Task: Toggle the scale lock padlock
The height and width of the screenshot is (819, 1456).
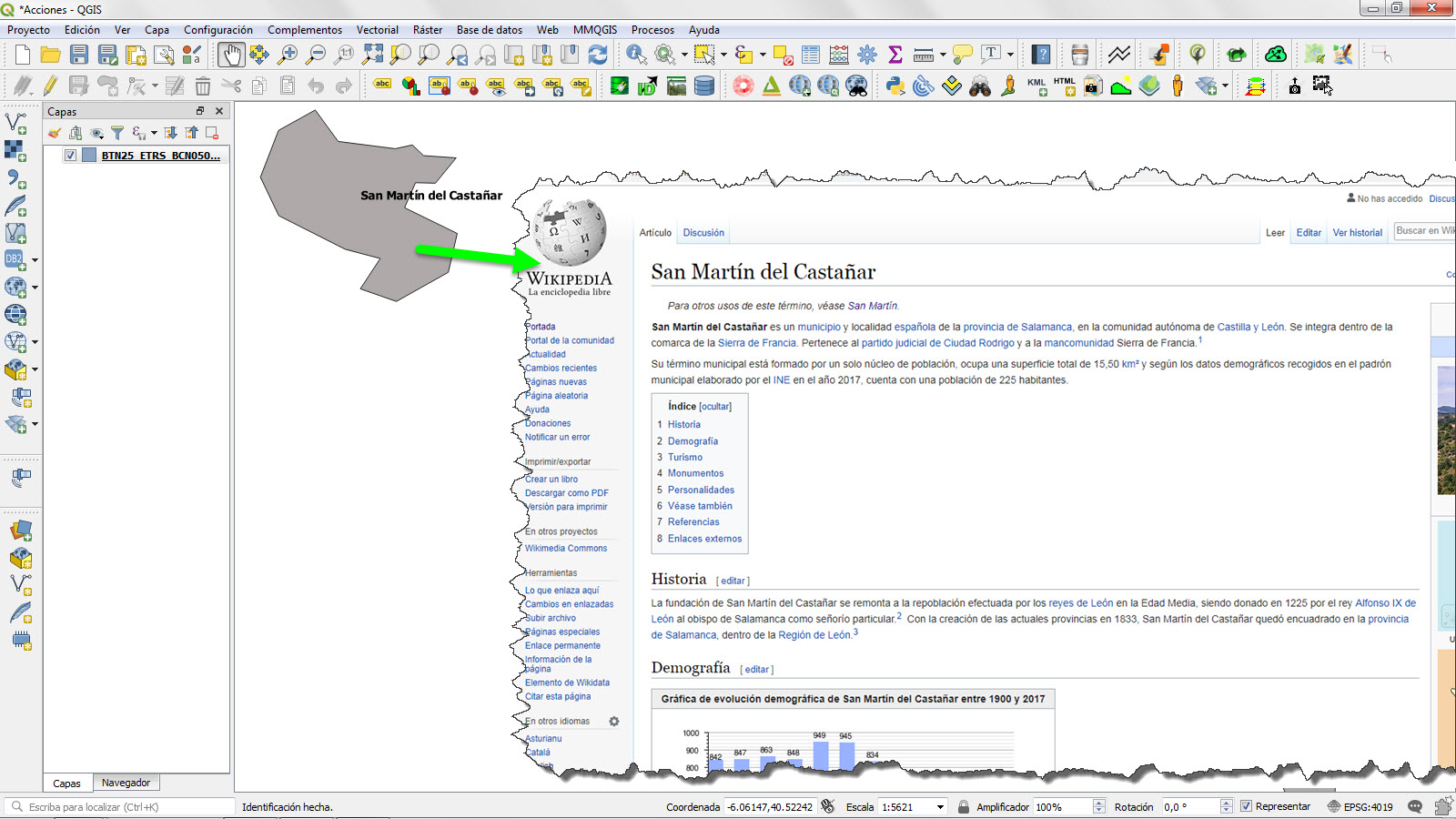Action: point(964,806)
